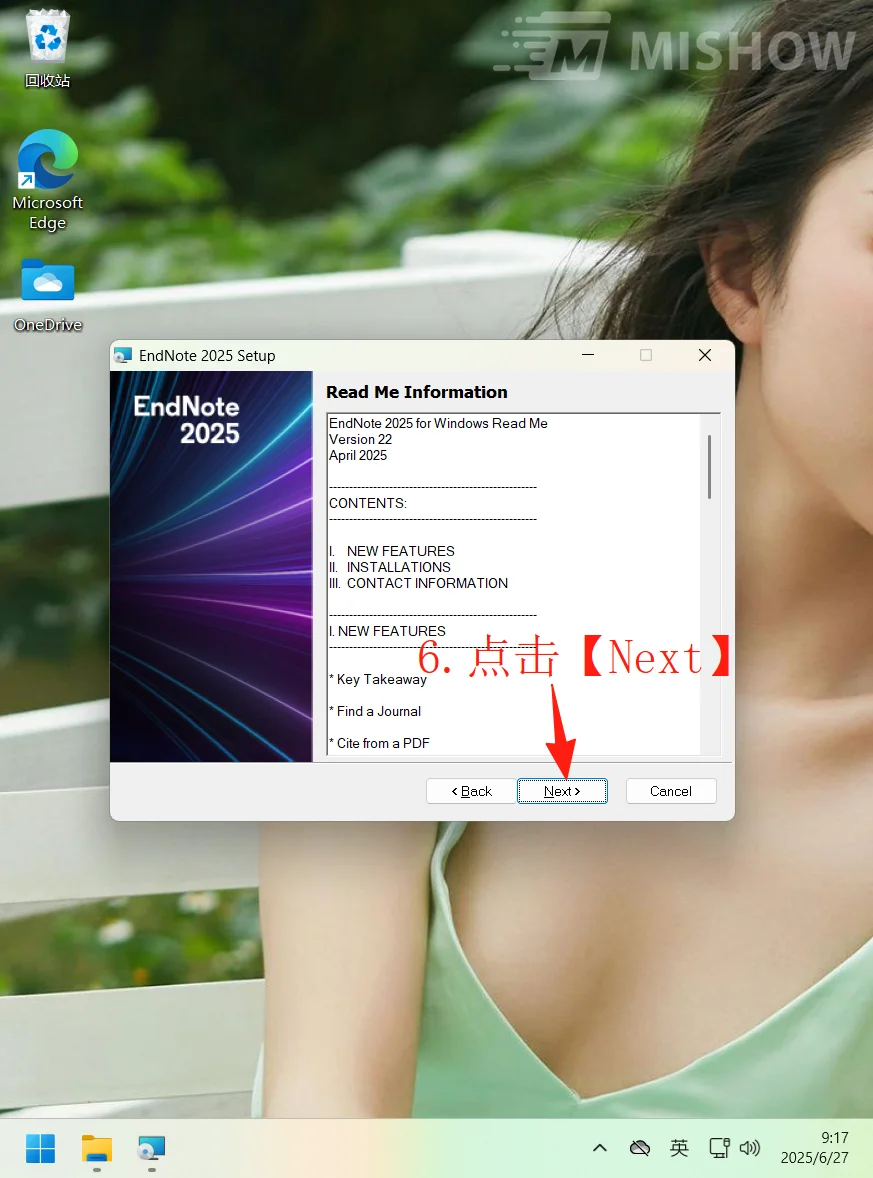Click Next in EndNote setup

(562, 791)
